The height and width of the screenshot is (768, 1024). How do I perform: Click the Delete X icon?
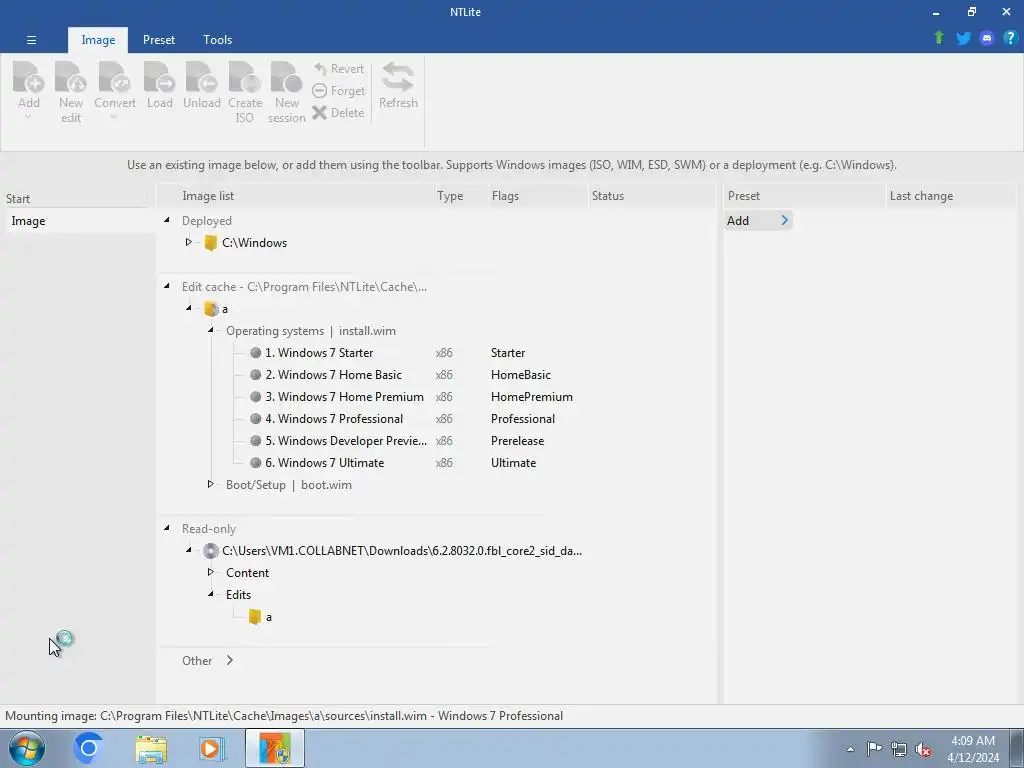point(319,112)
